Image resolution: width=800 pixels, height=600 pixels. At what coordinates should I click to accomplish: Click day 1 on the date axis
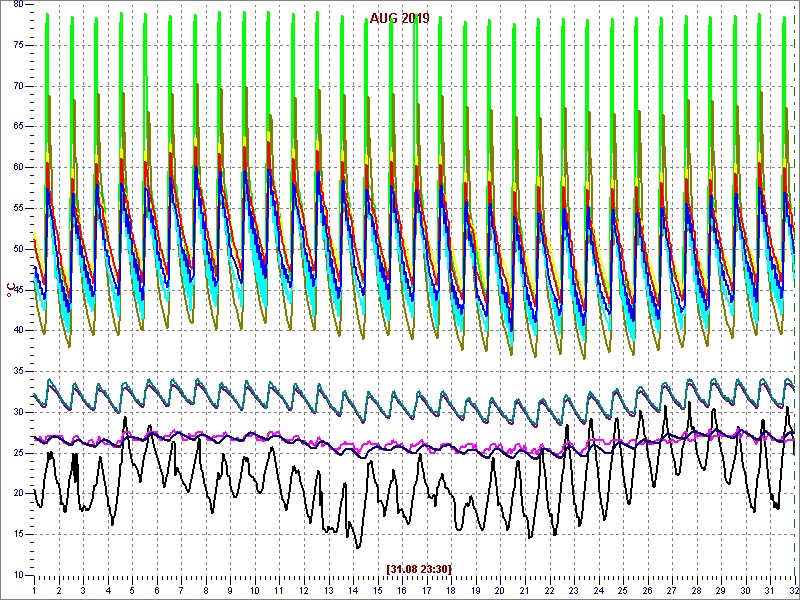coord(34,590)
